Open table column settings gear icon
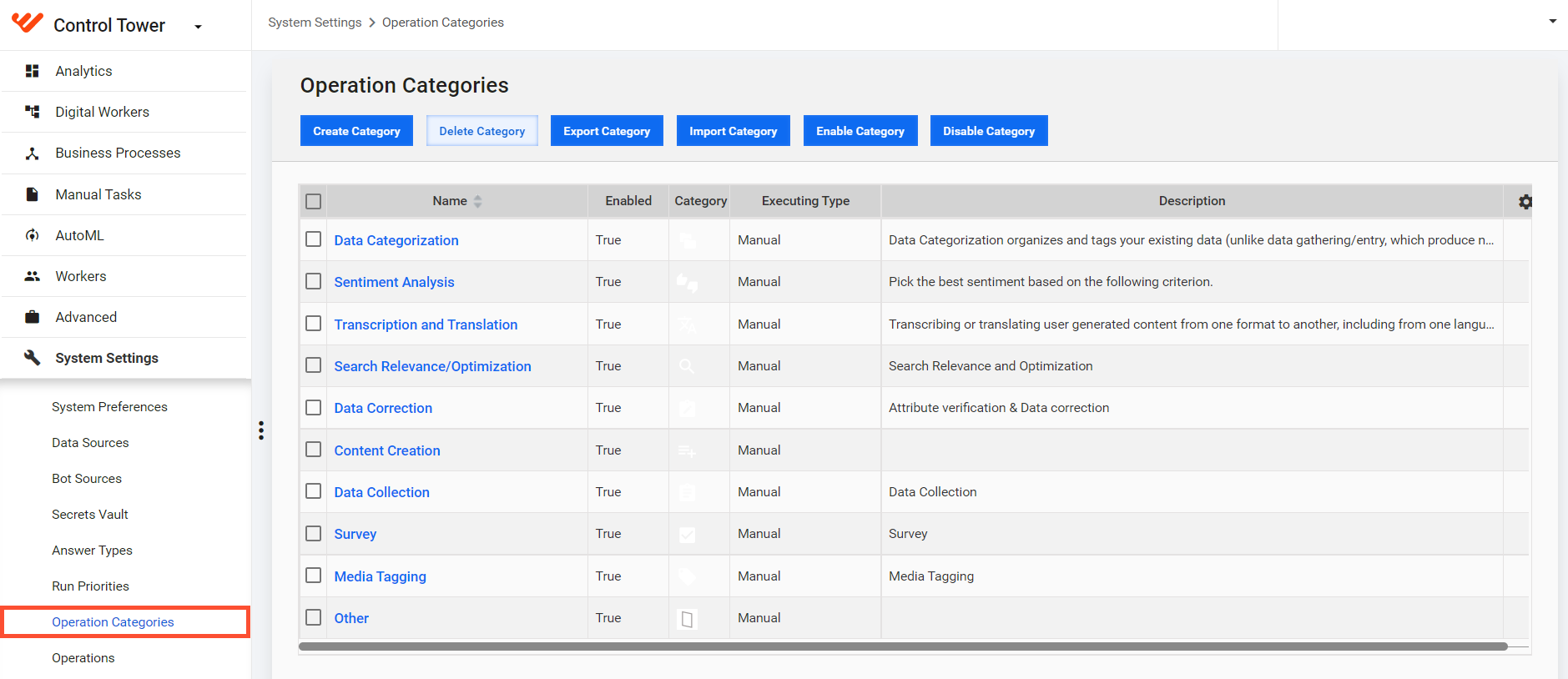 click(1525, 202)
